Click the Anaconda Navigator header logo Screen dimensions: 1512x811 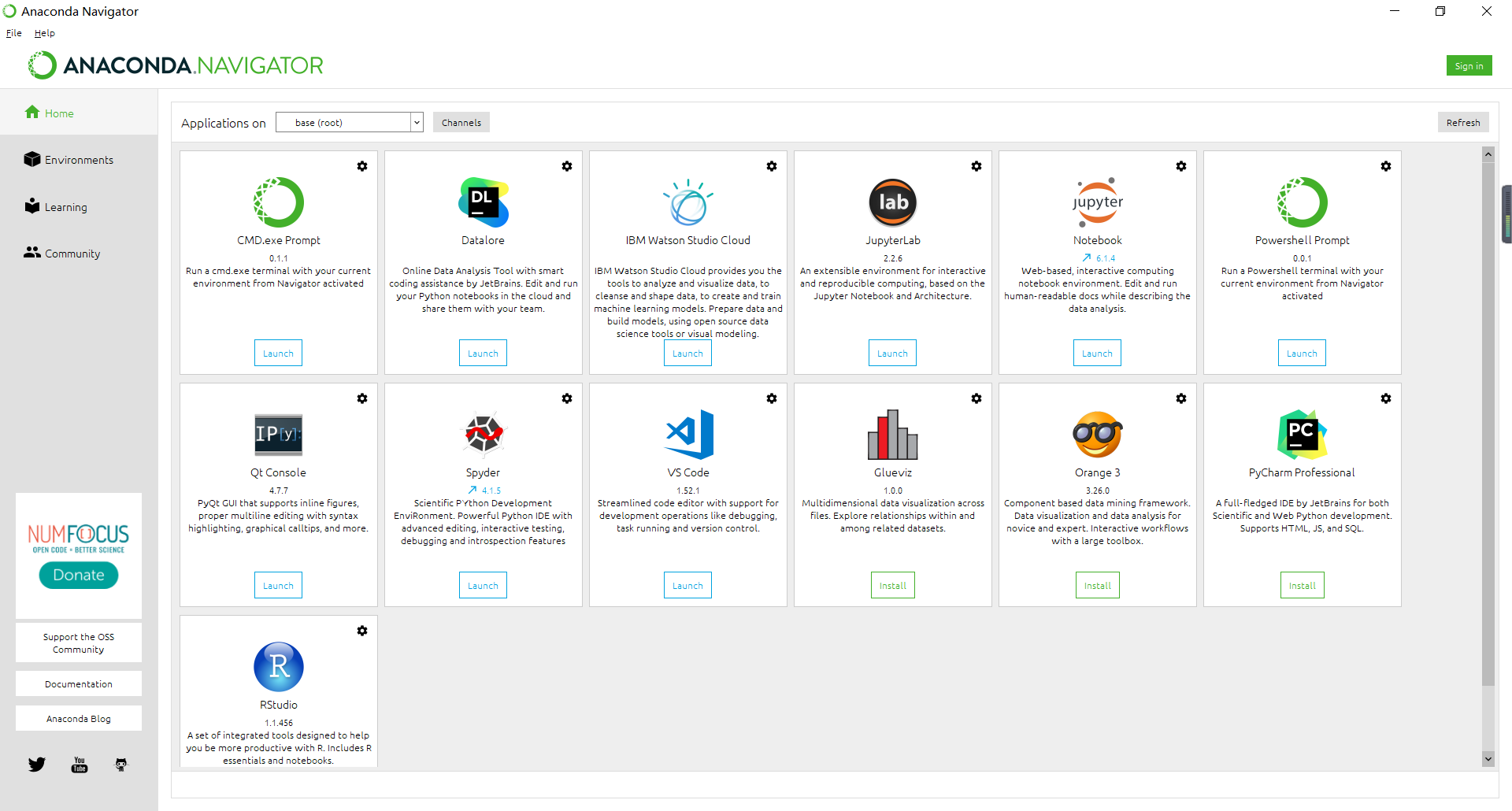[176, 65]
